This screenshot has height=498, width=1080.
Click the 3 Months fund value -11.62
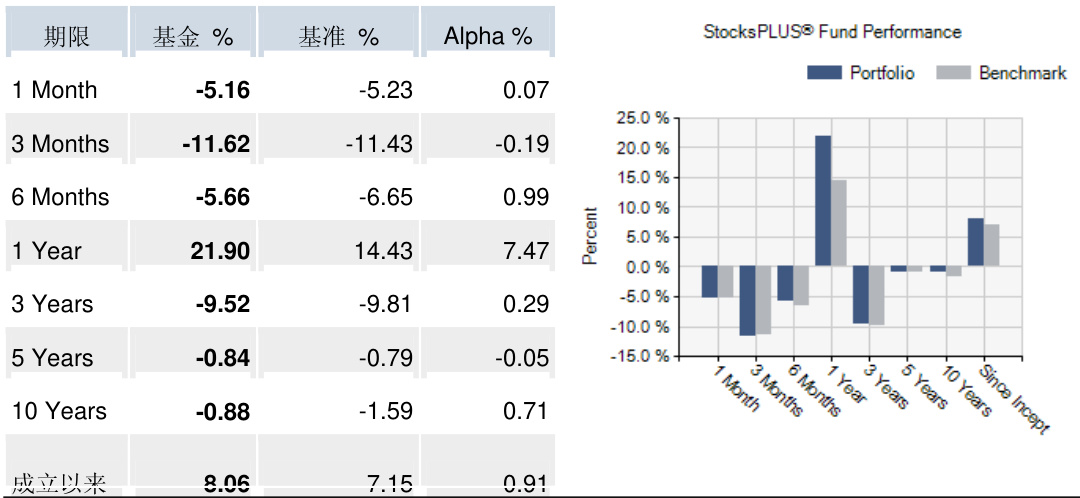click(216, 144)
